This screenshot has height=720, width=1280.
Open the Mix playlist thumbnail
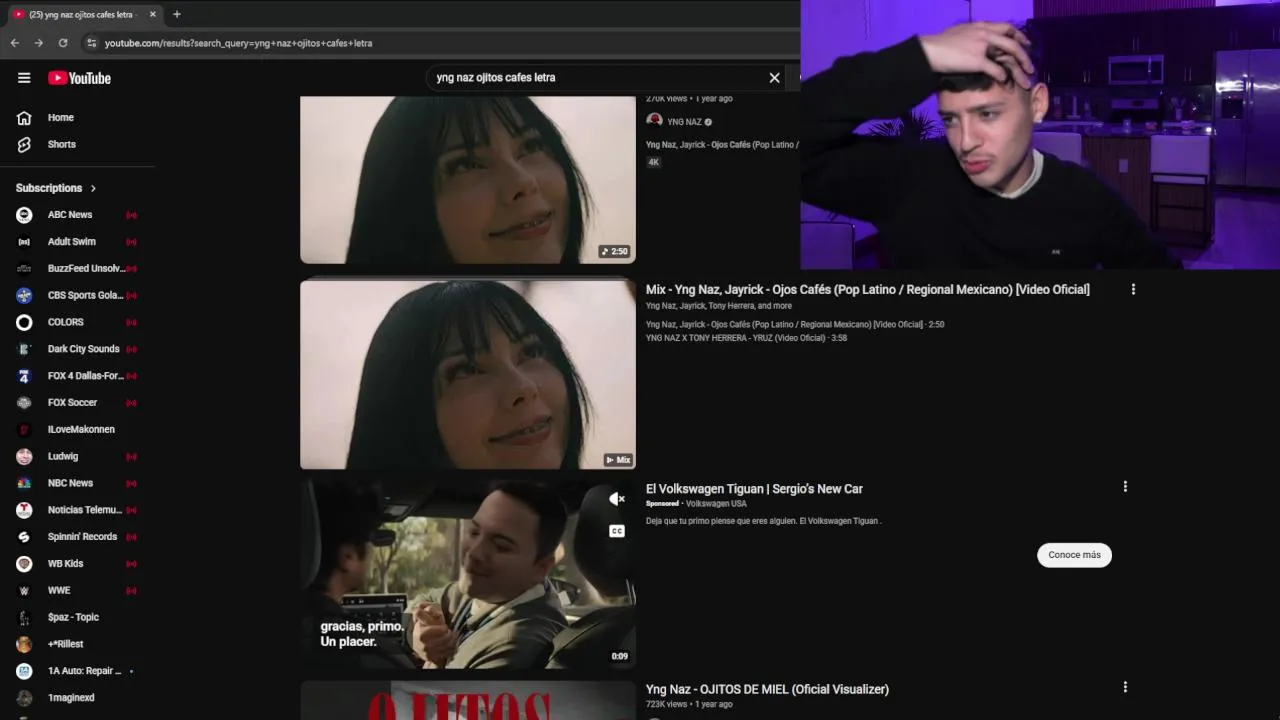[x=468, y=374]
